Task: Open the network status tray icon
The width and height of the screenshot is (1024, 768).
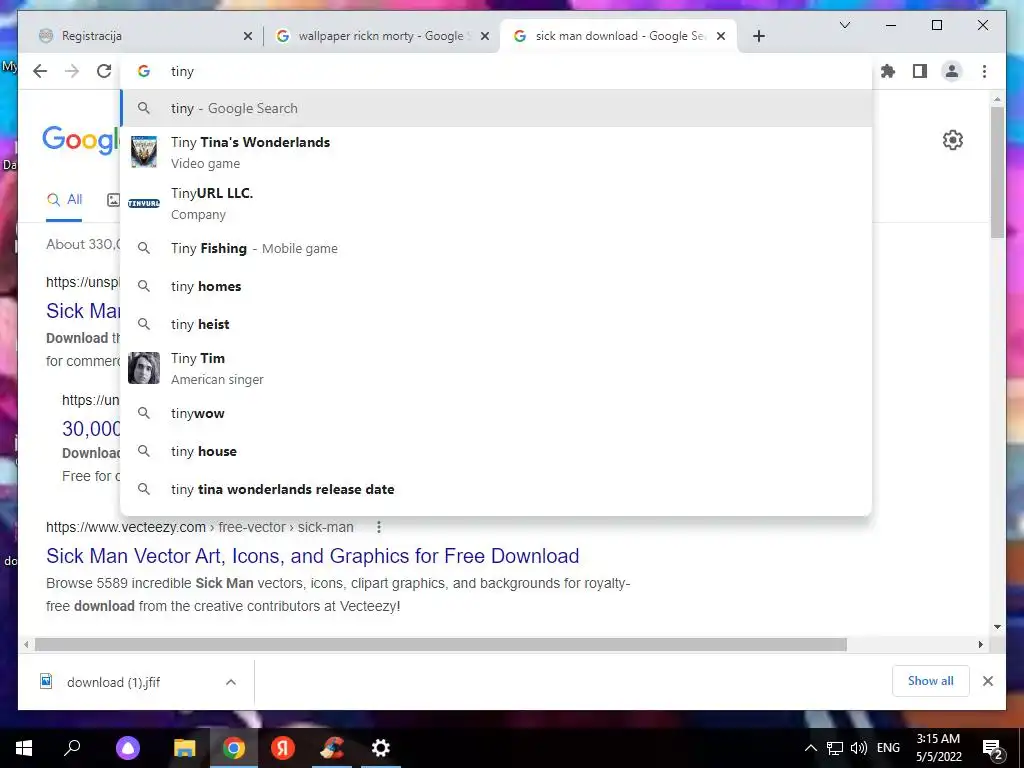Action: tap(835, 748)
